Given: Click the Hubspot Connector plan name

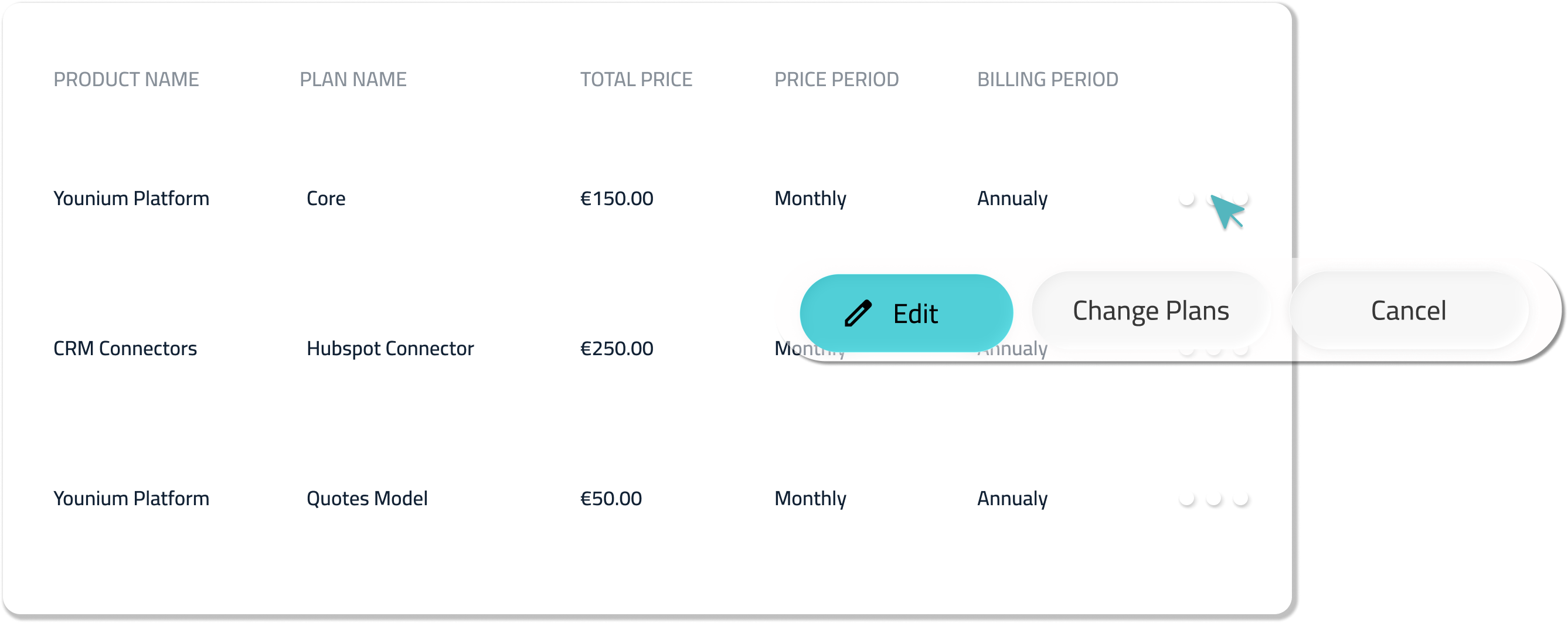Looking at the screenshot, I should [390, 349].
